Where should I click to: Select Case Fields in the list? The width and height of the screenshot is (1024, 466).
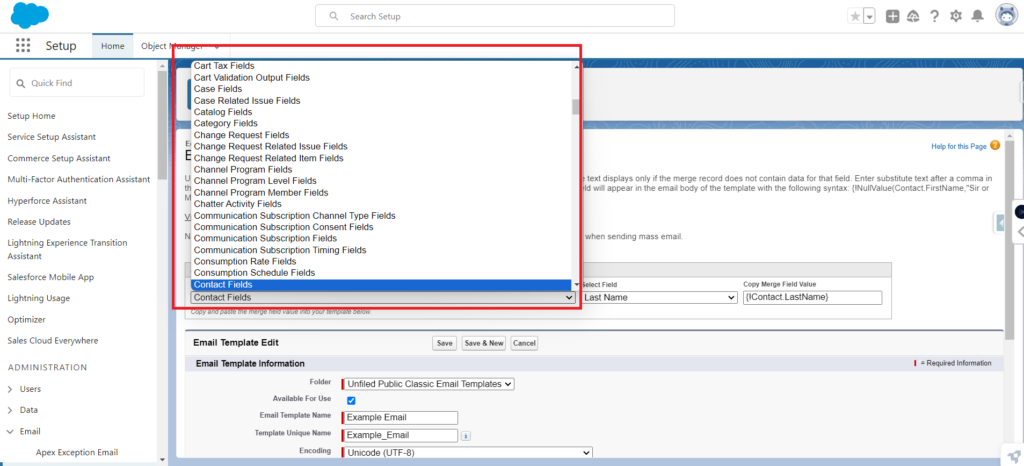click(217, 89)
